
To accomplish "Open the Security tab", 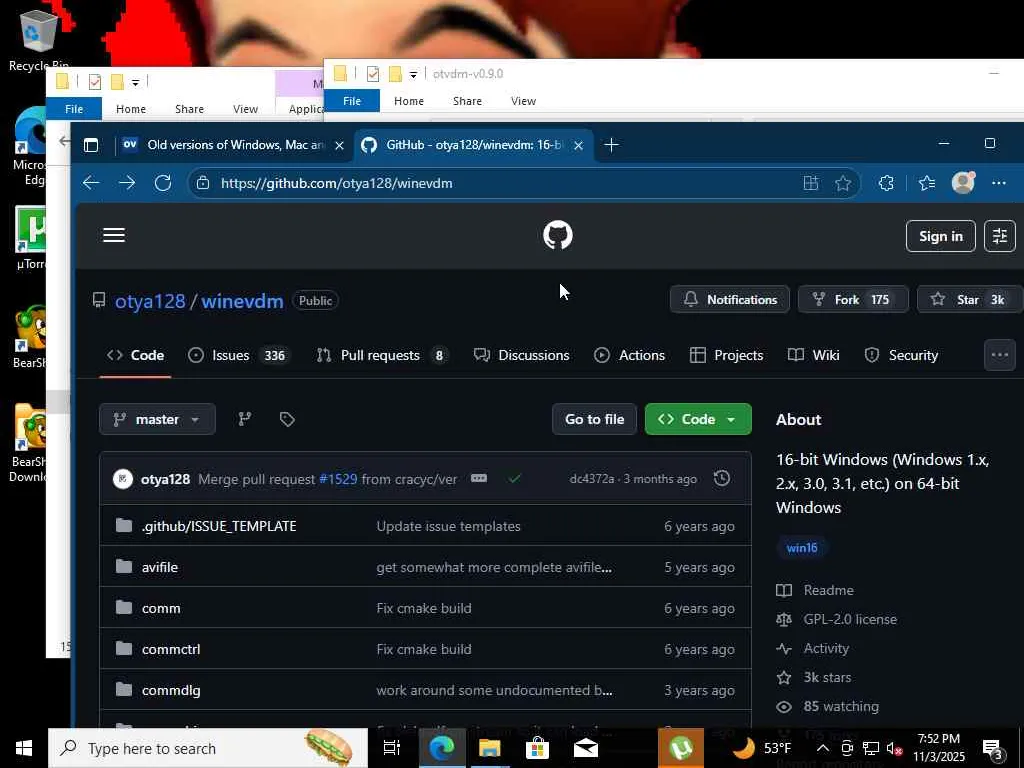I will [x=901, y=355].
